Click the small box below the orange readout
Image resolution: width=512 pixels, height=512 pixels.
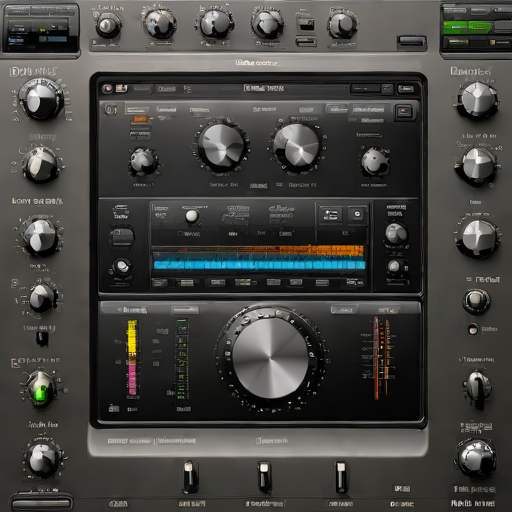coord(140,135)
